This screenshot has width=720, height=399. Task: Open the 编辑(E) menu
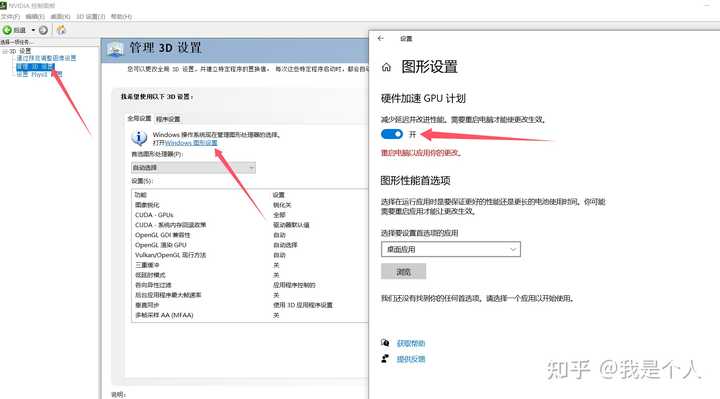pos(35,17)
